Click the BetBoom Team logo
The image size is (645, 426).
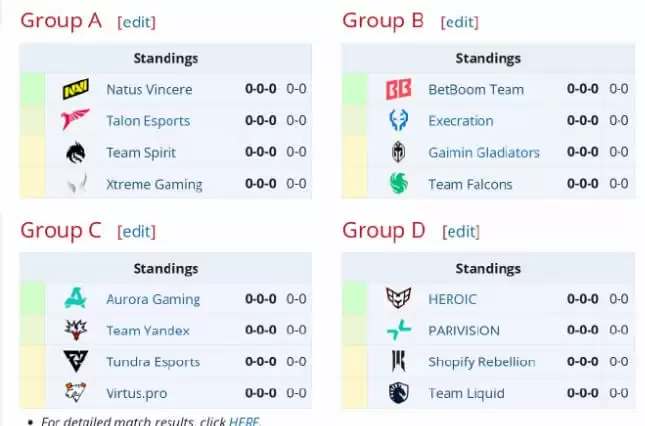[x=397, y=89]
